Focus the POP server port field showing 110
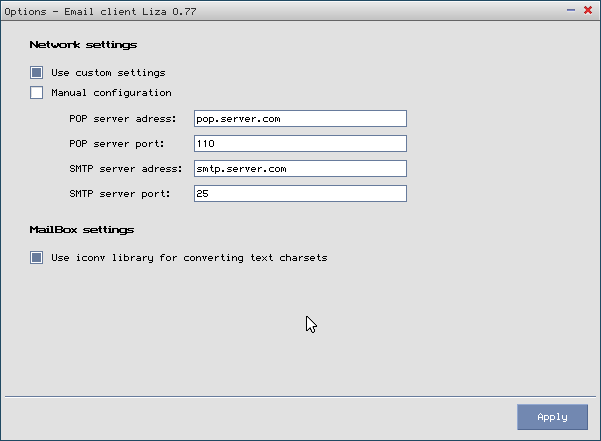 [x=300, y=144]
